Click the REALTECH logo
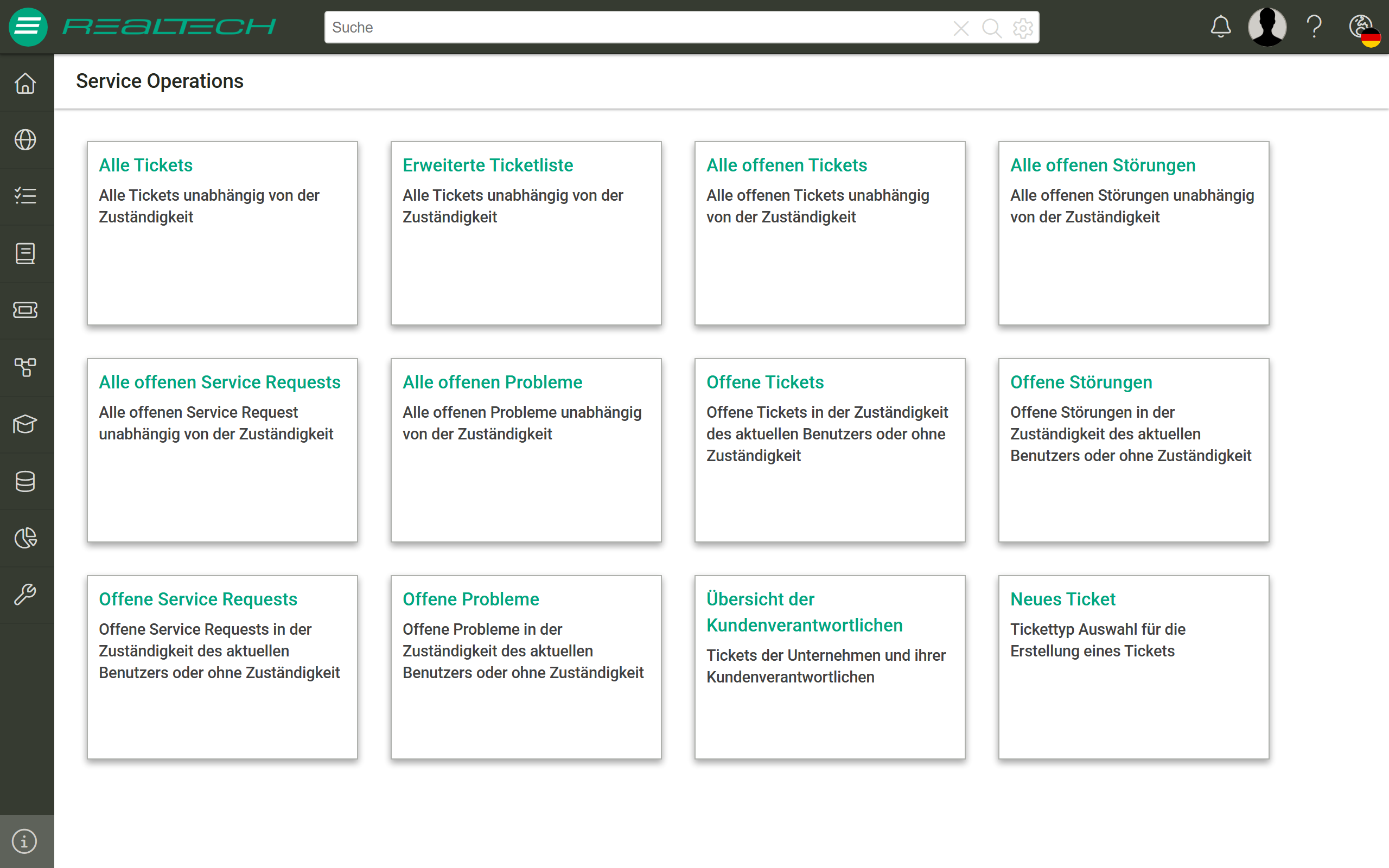The image size is (1389, 868). click(x=169, y=27)
